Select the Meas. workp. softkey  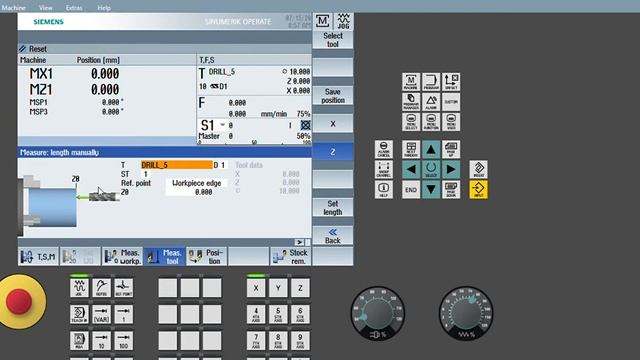pos(122,257)
